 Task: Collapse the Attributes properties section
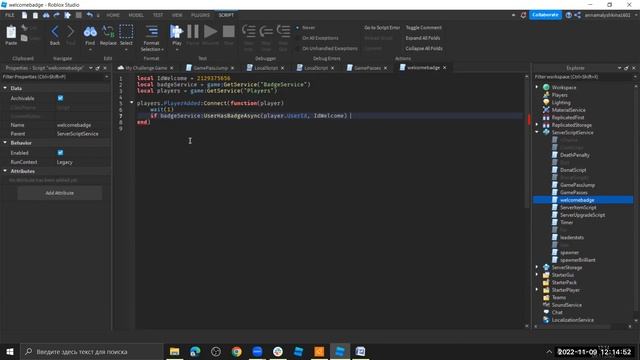[5, 171]
